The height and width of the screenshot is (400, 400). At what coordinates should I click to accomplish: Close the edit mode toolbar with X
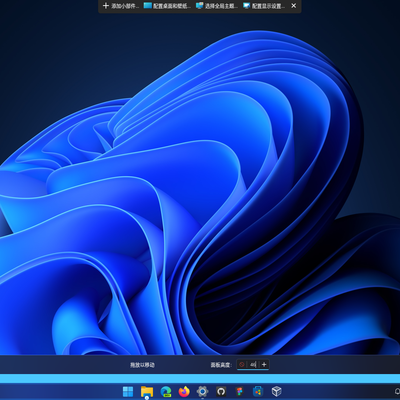tap(294, 6)
